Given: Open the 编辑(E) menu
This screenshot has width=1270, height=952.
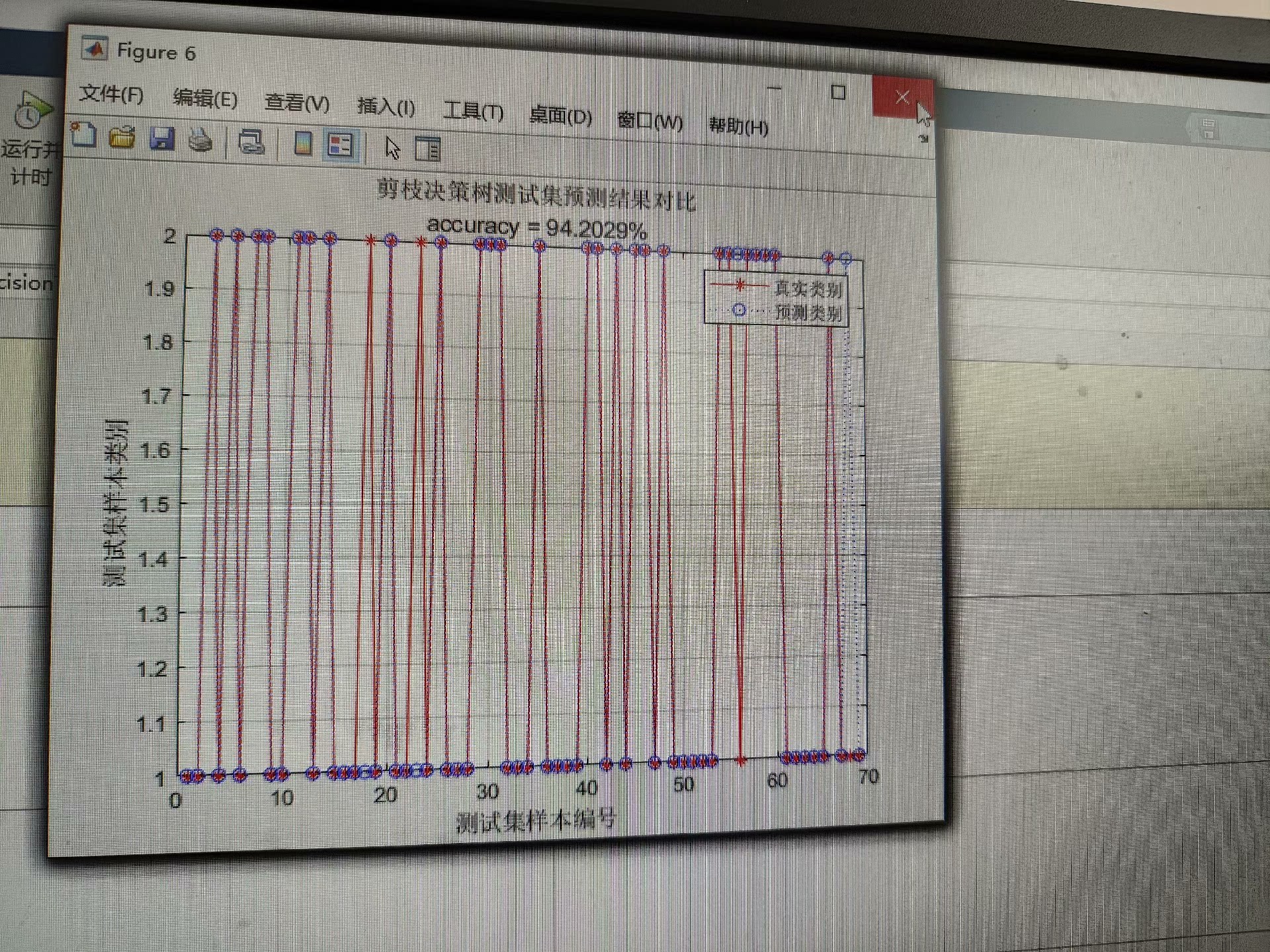Looking at the screenshot, I should [205, 99].
